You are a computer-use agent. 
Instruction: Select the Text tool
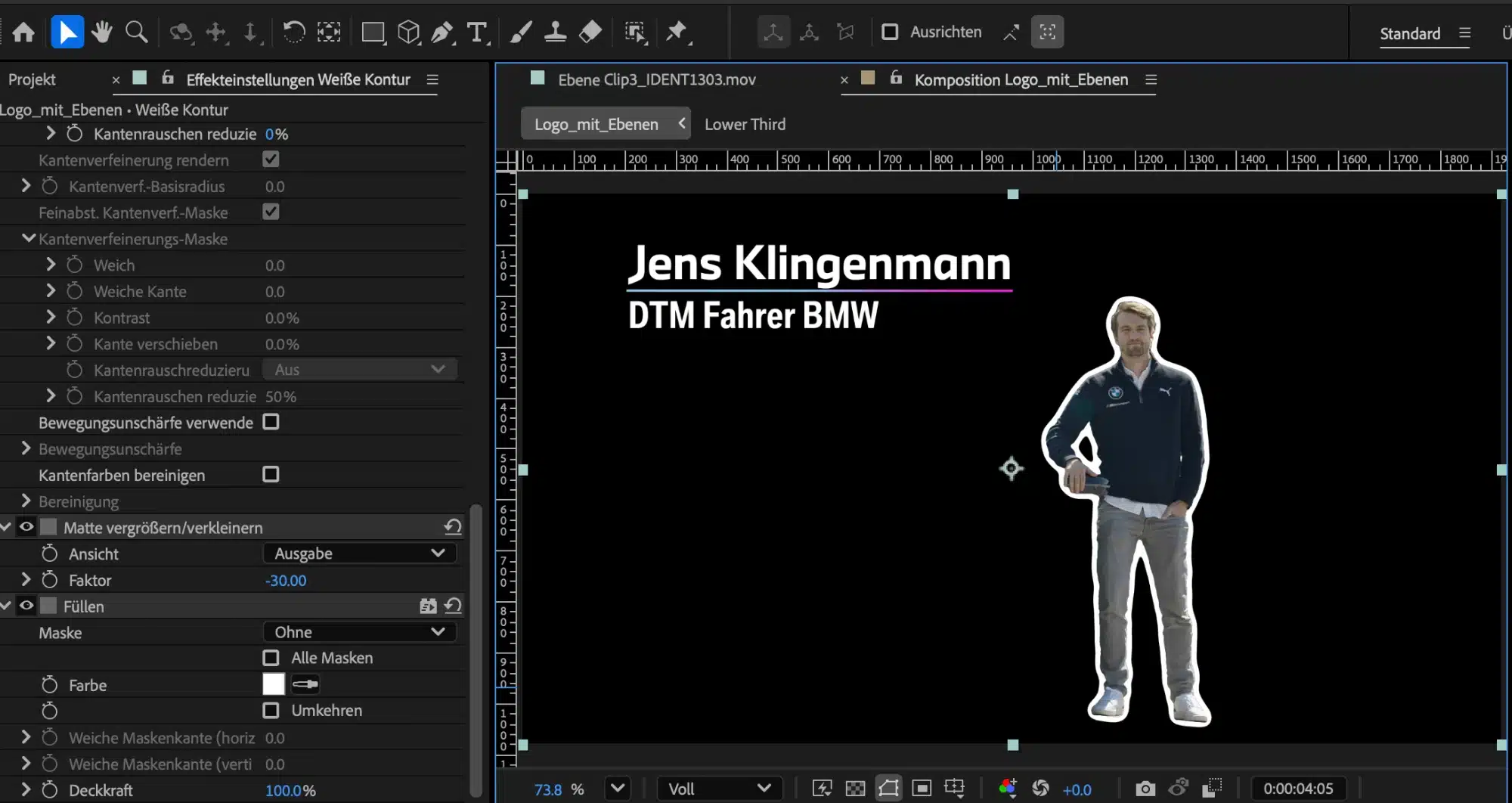pyautogui.click(x=477, y=32)
